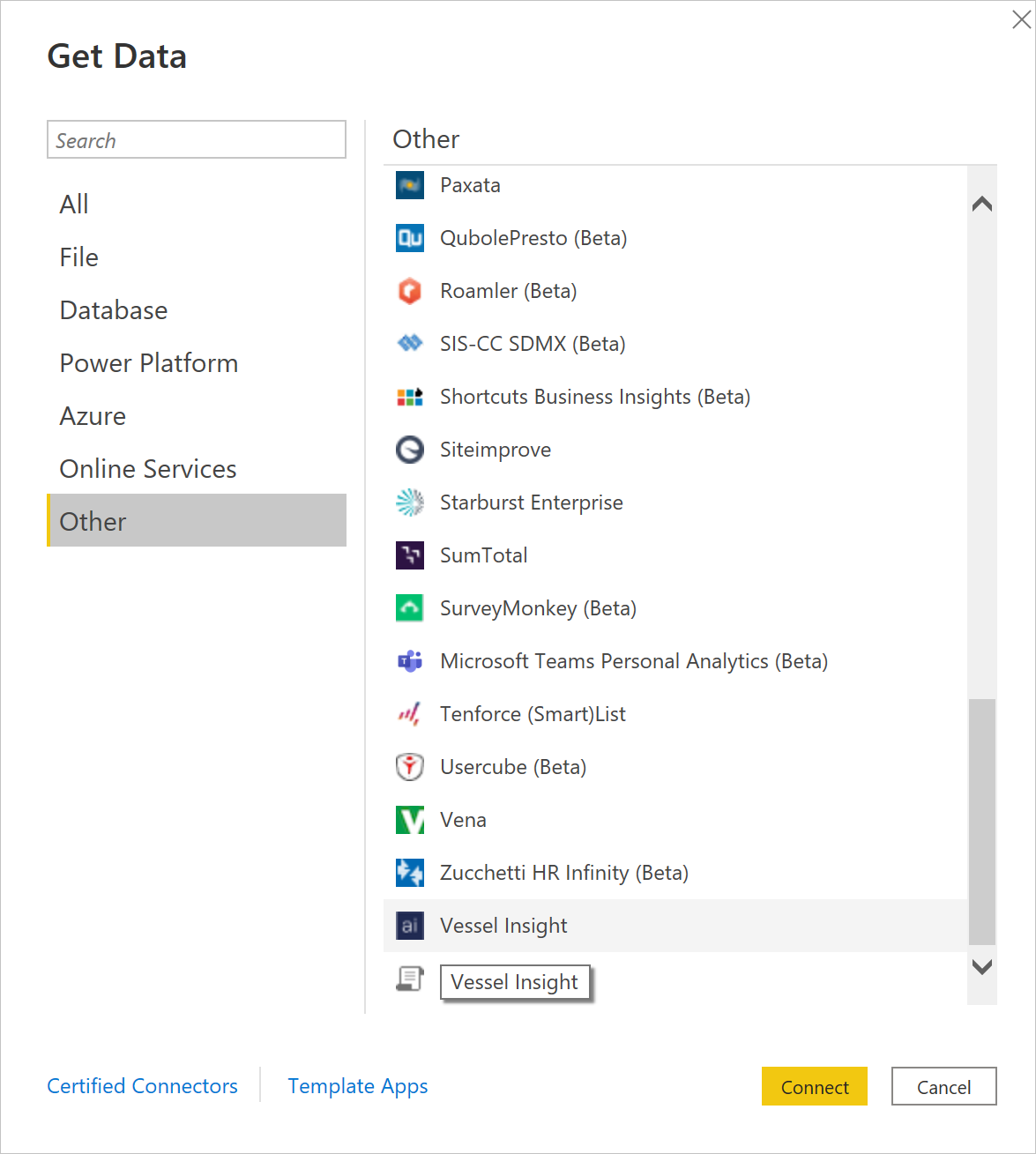Select the QubolePresto connector icon
Viewport: 1036px width, 1154px height.
pos(410,238)
